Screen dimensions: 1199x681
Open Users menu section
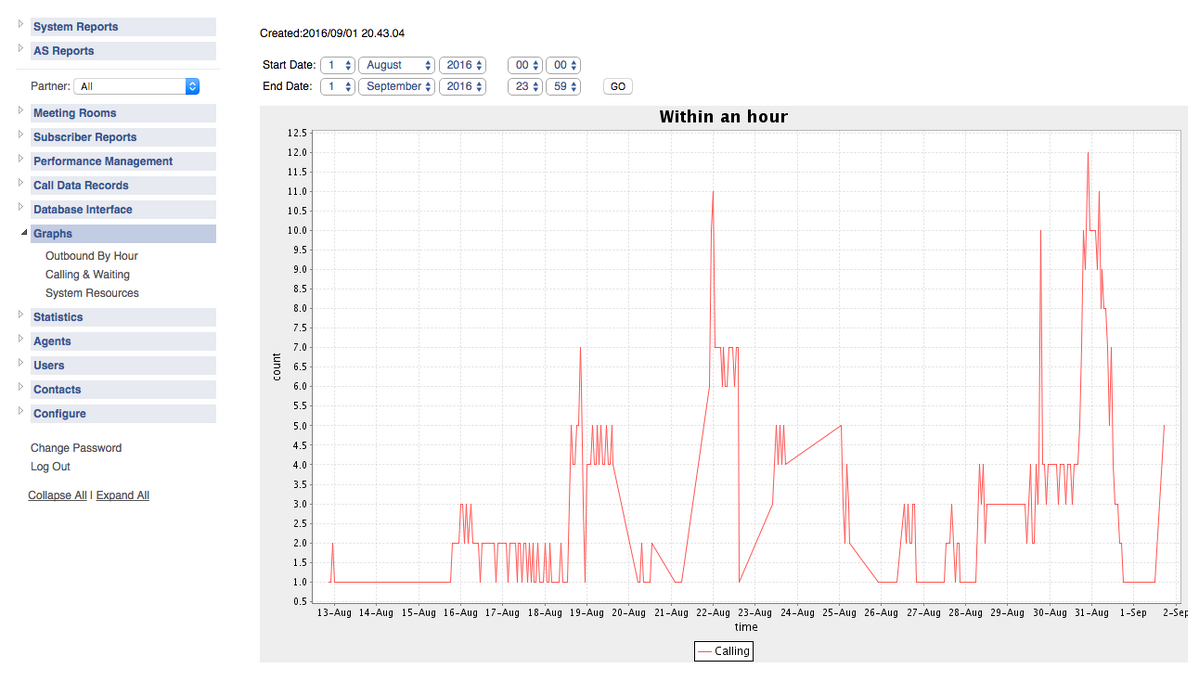pos(123,365)
